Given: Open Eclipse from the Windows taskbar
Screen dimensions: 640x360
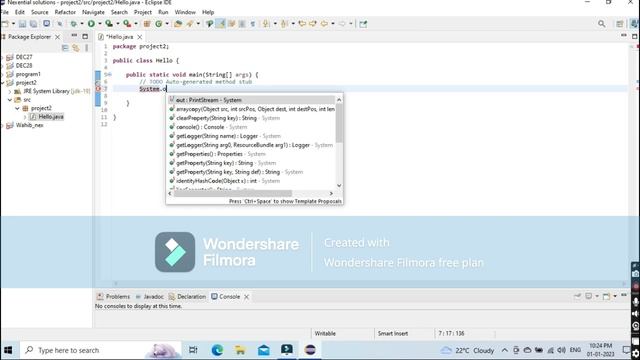Looking at the screenshot, I should [310, 350].
